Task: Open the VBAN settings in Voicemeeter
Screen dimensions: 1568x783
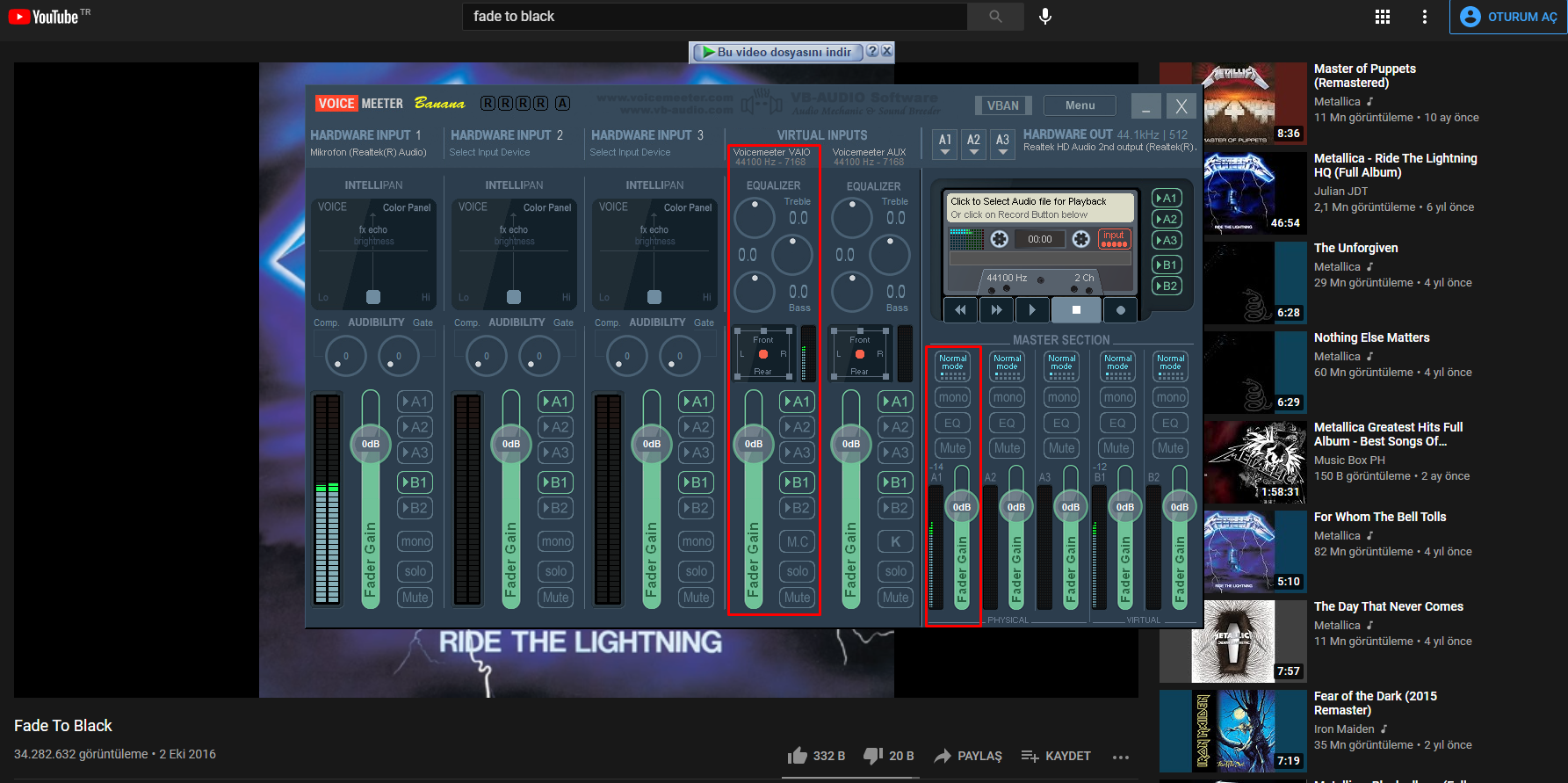Action: click(x=1003, y=105)
